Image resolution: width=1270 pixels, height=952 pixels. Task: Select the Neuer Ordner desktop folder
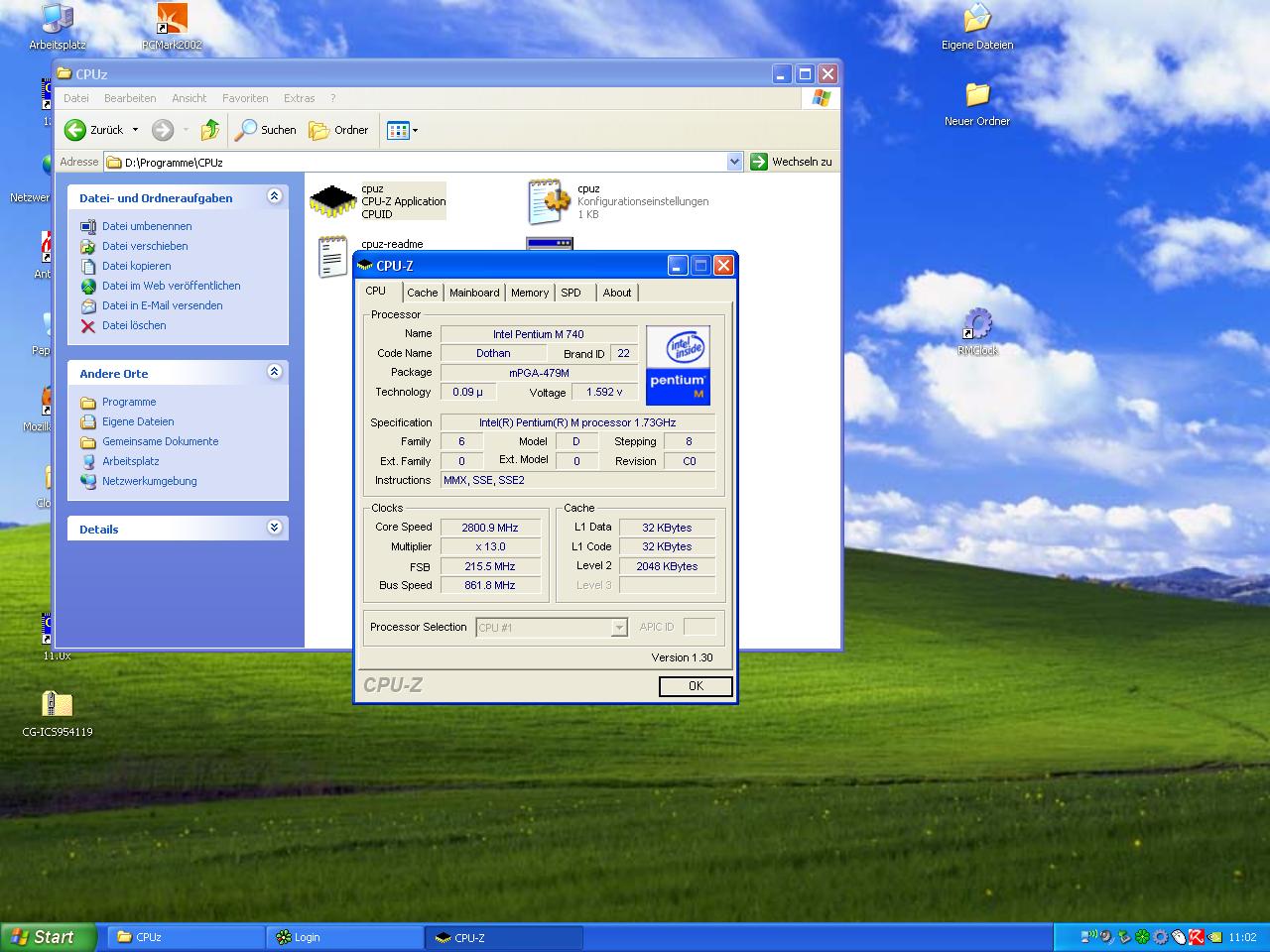coord(977,103)
